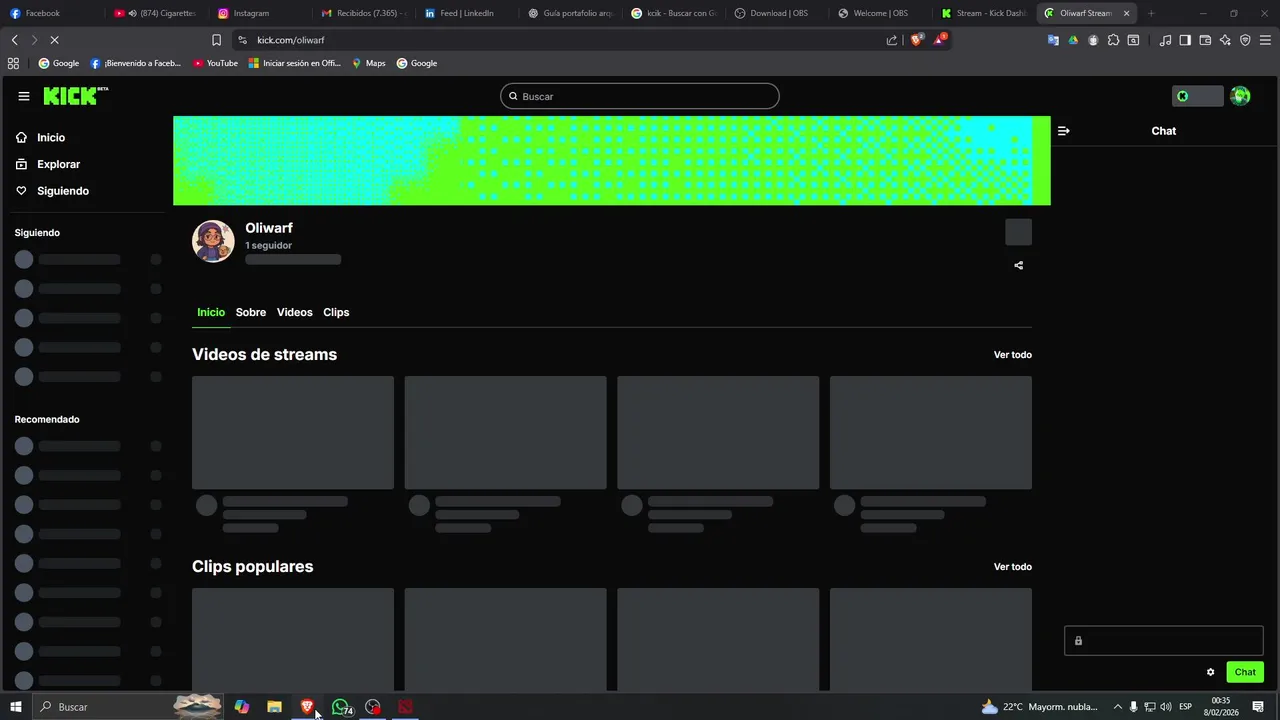Click the green Chat send button

click(x=1245, y=672)
